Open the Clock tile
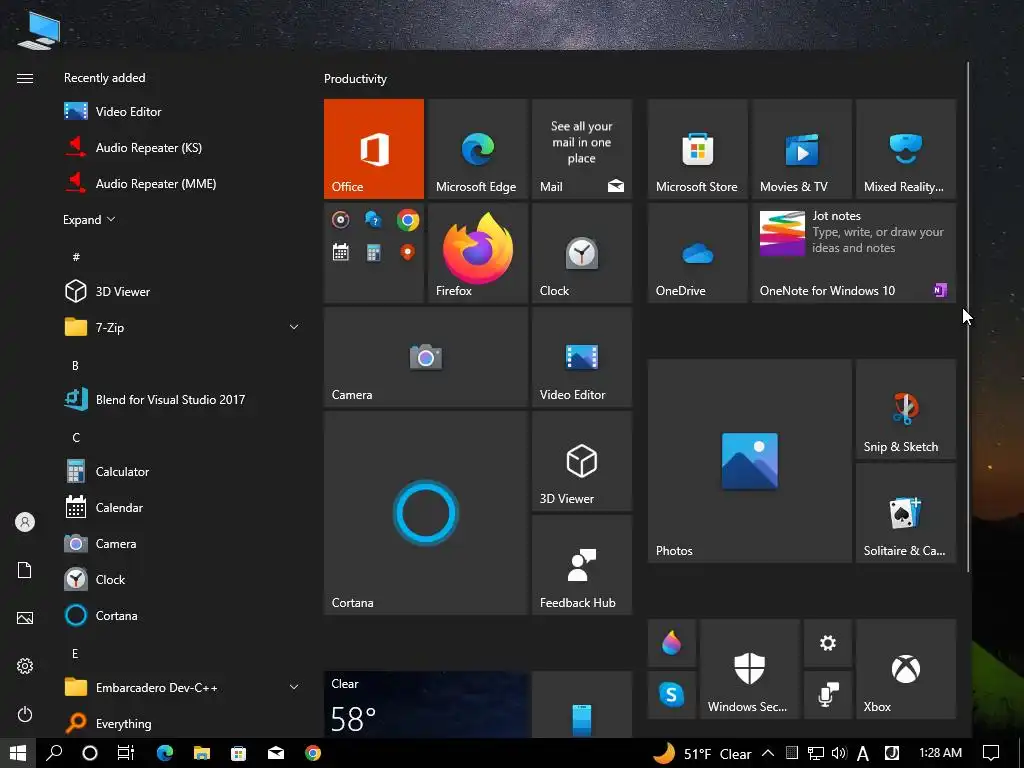 click(x=582, y=253)
